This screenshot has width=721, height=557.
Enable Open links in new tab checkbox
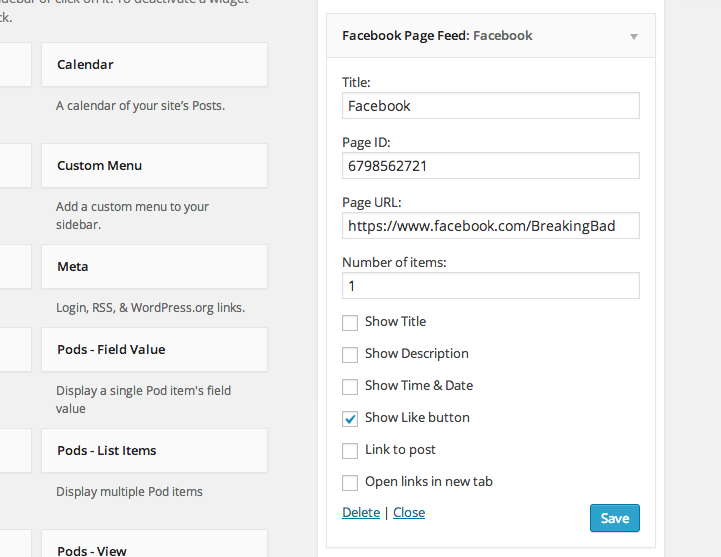pyautogui.click(x=350, y=482)
